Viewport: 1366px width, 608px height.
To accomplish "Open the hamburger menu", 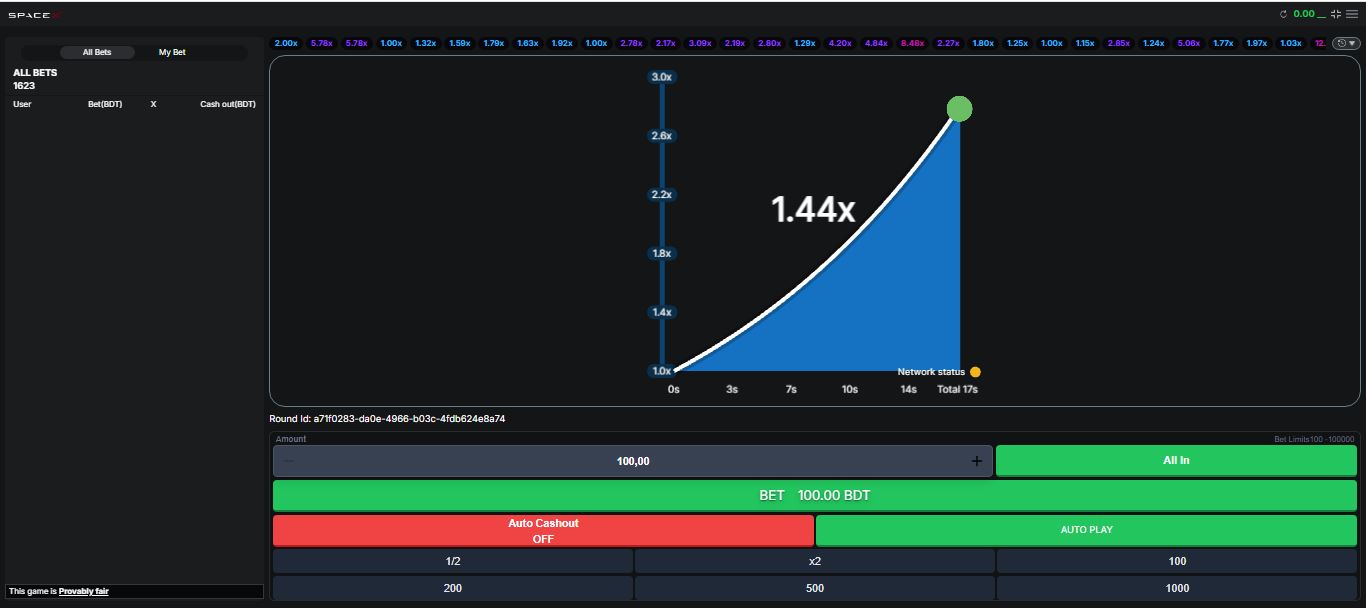I will click(x=1352, y=14).
